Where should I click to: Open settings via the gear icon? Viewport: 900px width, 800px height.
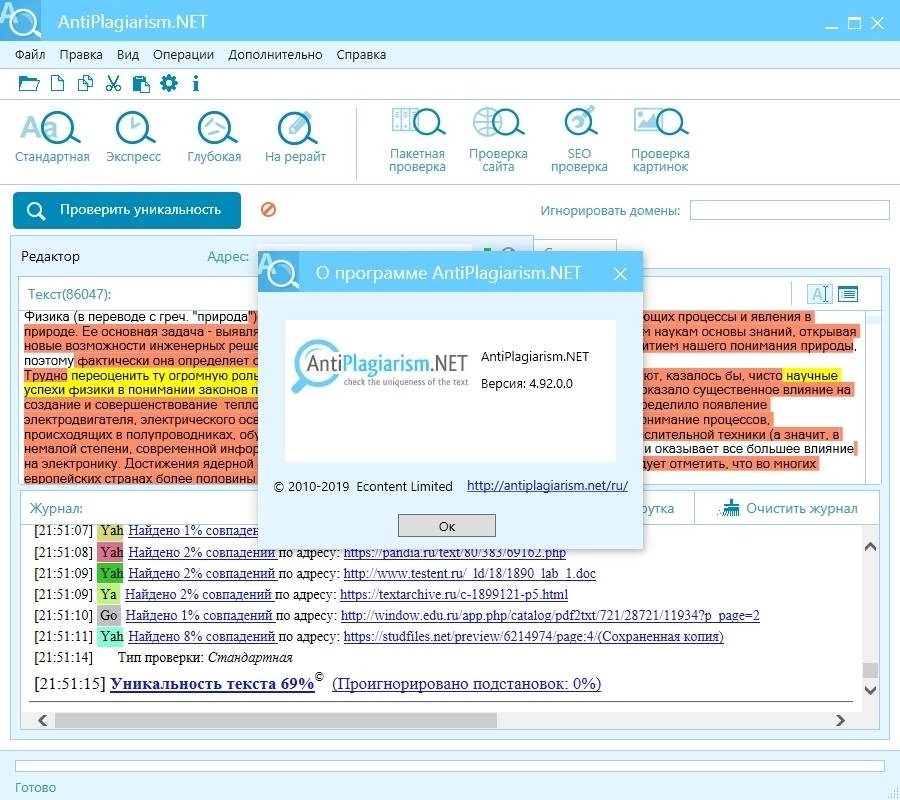point(169,83)
